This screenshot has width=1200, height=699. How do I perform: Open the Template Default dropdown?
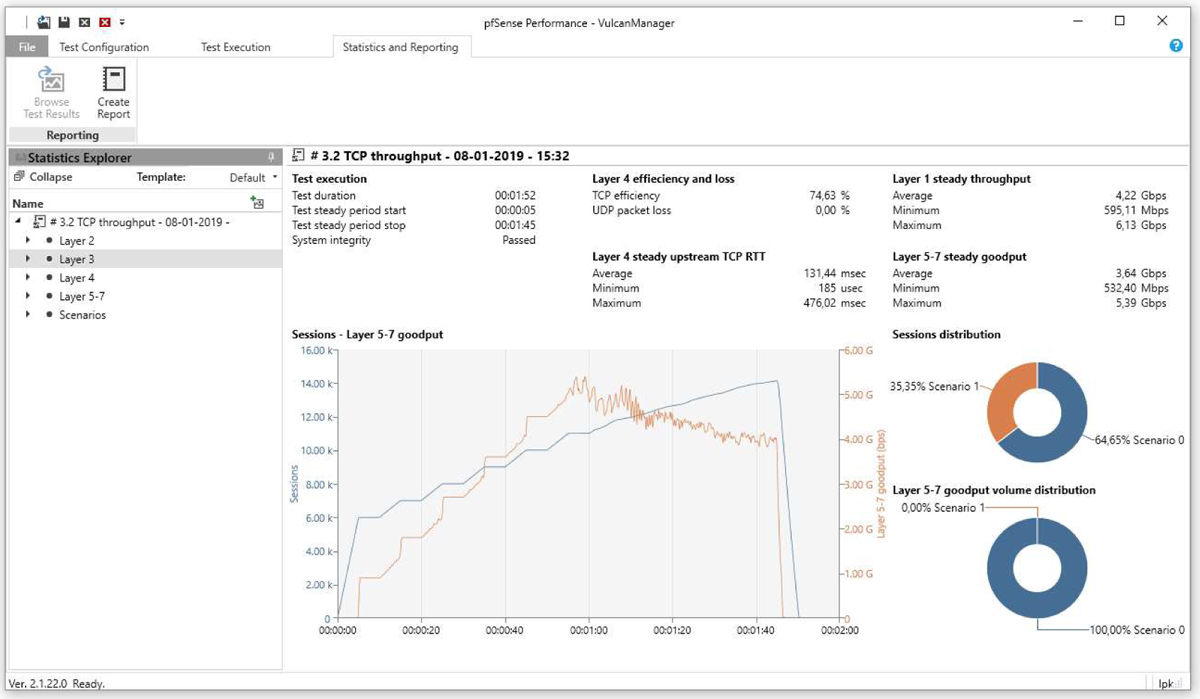(x=253, y=177)
